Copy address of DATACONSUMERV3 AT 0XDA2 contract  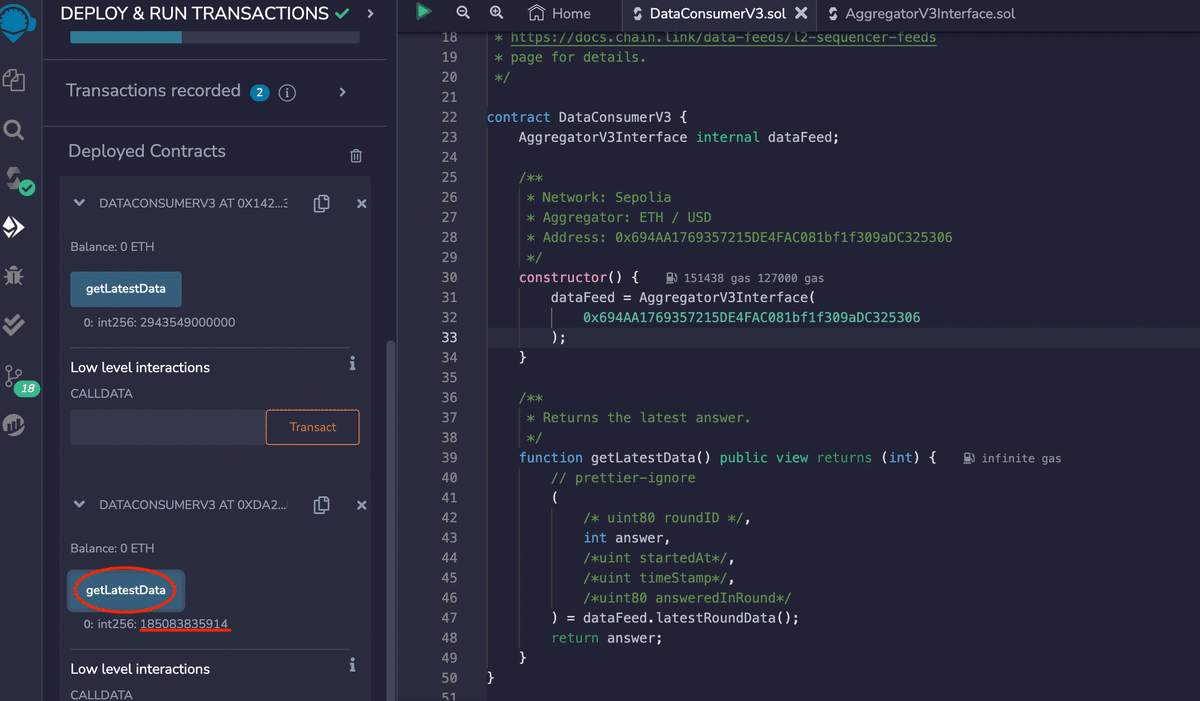coord(321,505)
